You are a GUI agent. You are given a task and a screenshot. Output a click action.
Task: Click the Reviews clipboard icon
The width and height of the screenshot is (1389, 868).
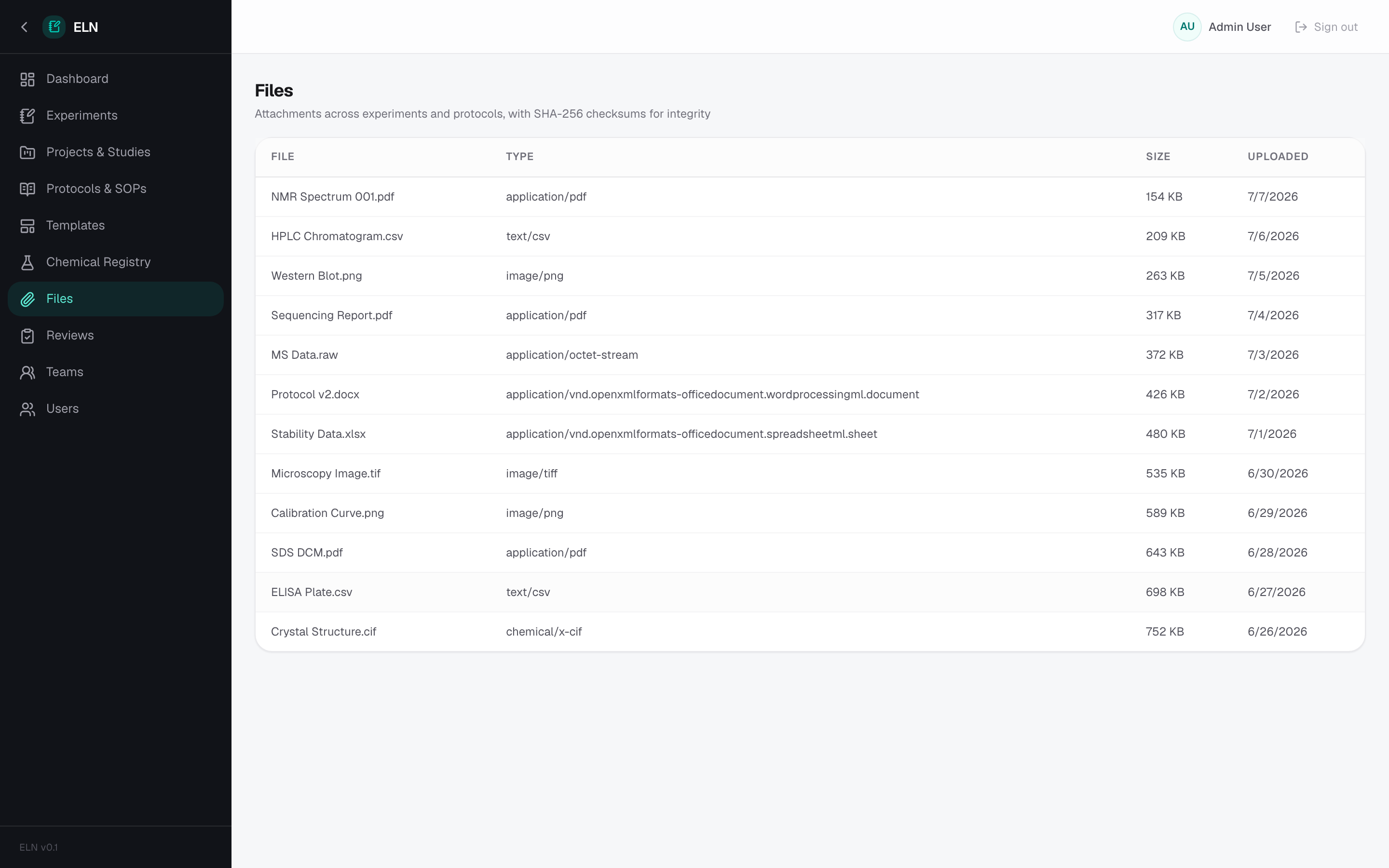(x=27, y=336)
